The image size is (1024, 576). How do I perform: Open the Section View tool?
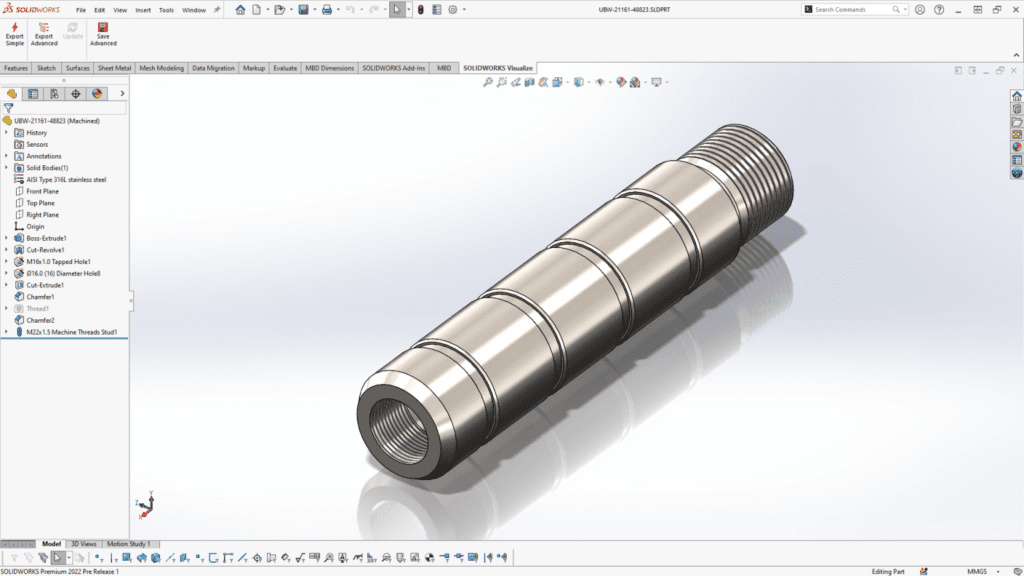coord(529,82)
